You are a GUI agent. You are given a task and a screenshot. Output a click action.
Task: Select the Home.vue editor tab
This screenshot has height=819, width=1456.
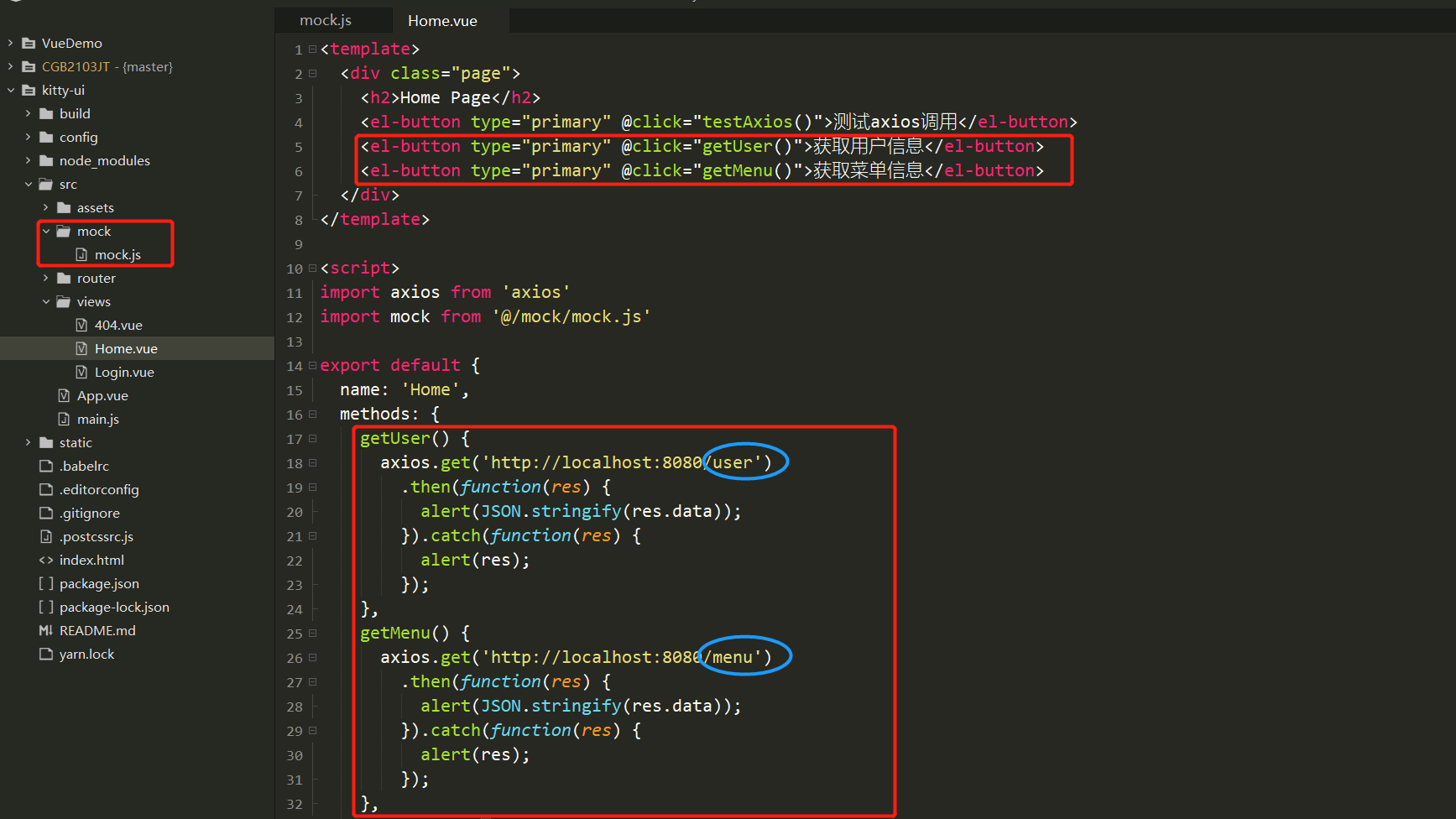(442, 21)
